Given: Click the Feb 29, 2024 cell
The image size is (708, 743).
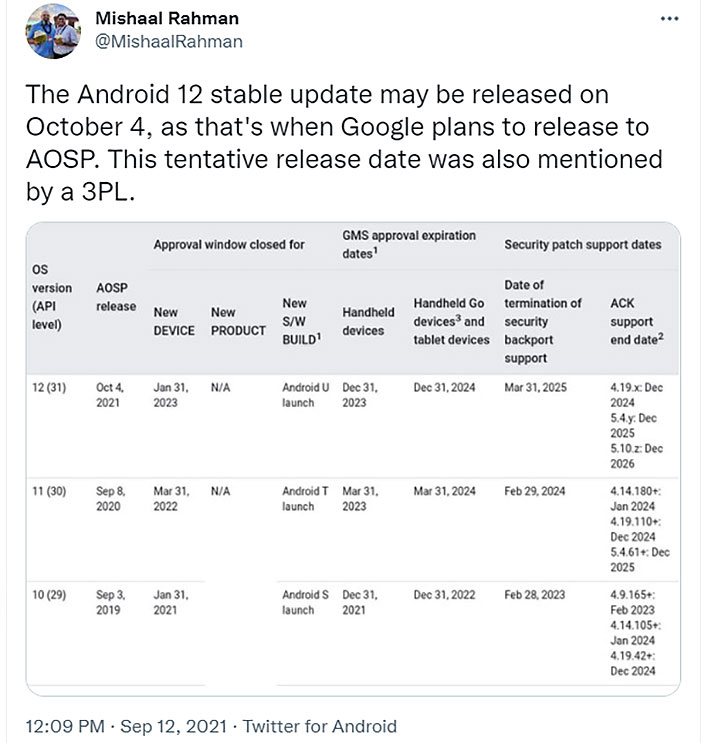Looking at the screenshot, I should [535, 491].
